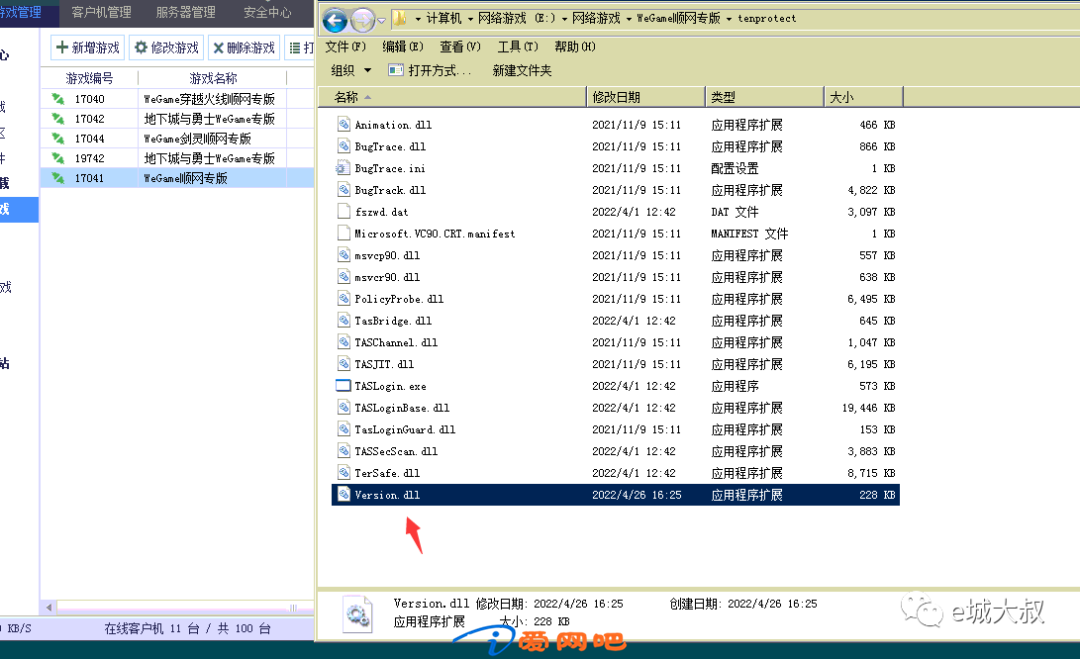The width and height of the screenshot is (1080, 659).
Task: Select game row 17042 地下城与勇士
Action: click(x=178, y=119)
